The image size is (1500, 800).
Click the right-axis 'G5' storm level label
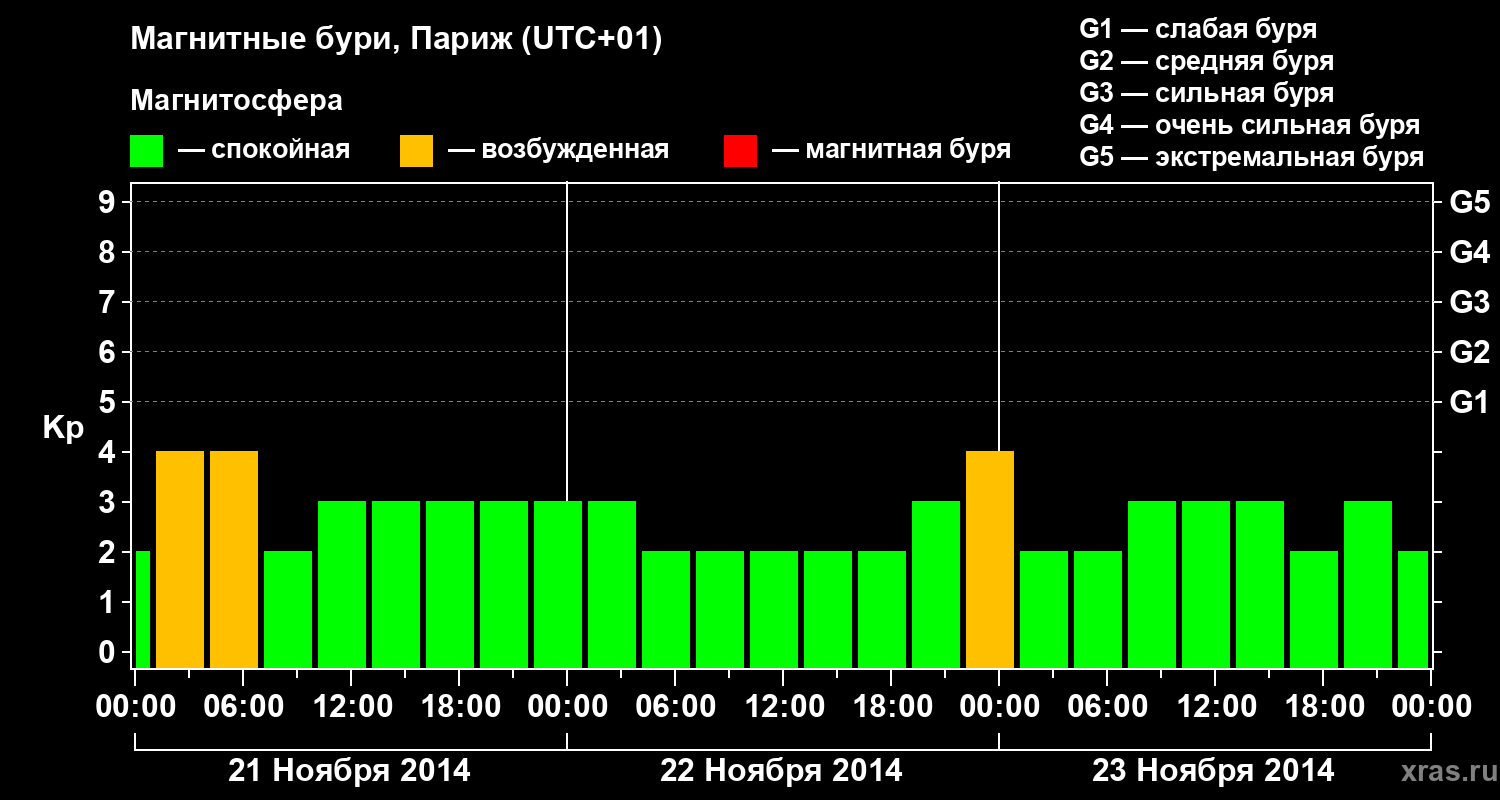(x=1469, y=203)
